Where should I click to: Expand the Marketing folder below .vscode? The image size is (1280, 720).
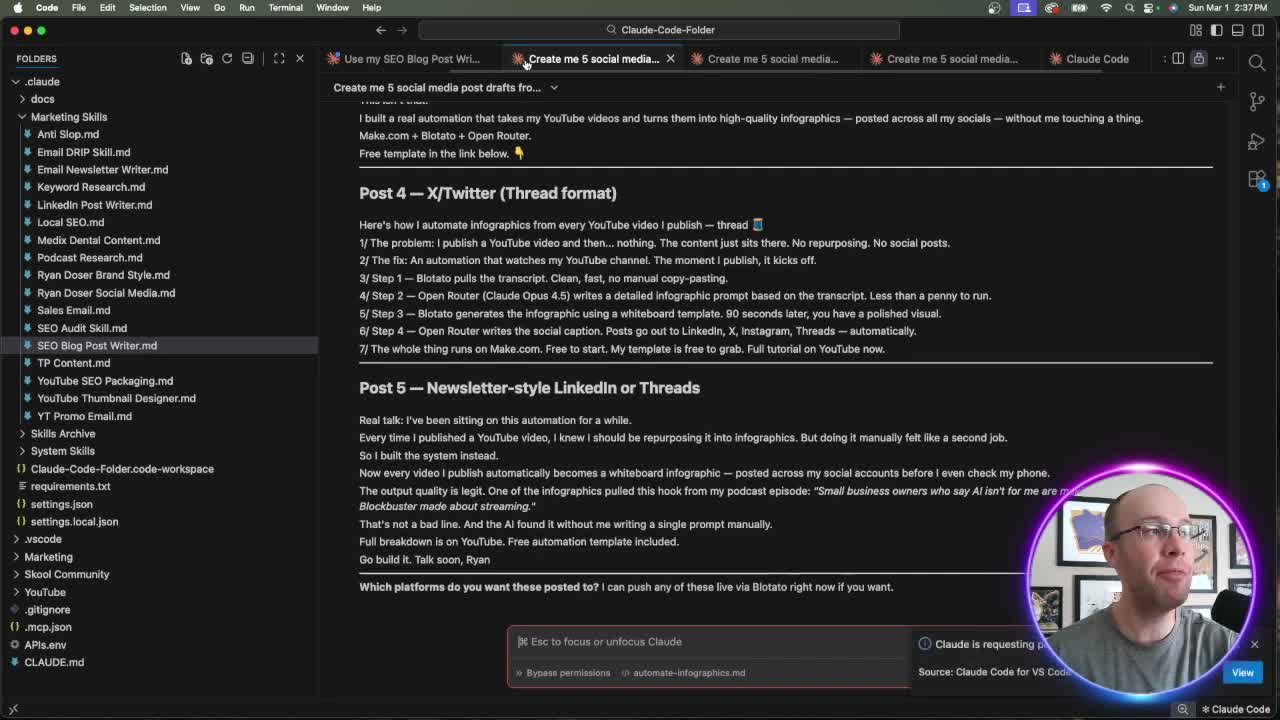[x=48, y=557]
